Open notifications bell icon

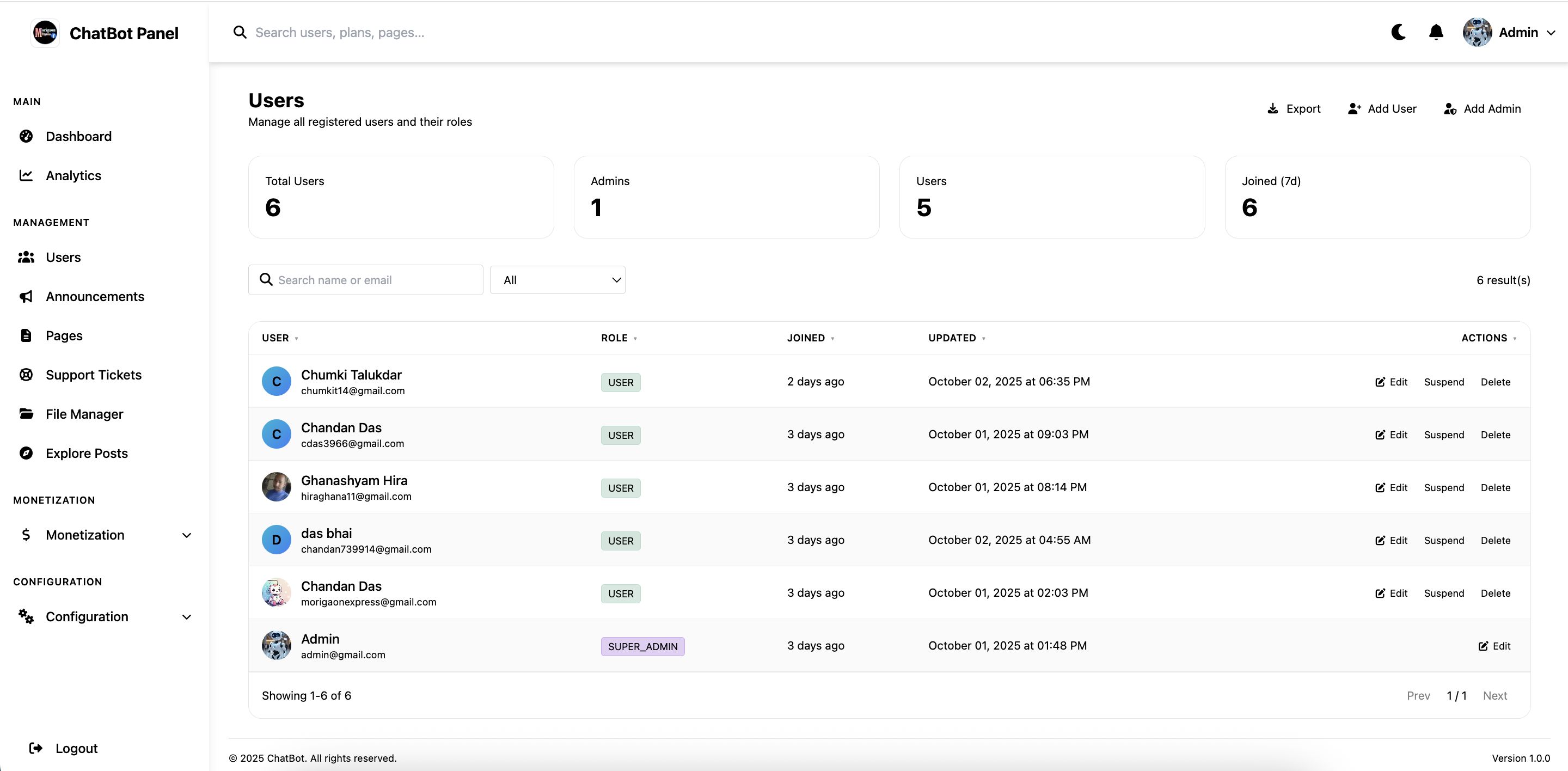[x=1436, y=32]
